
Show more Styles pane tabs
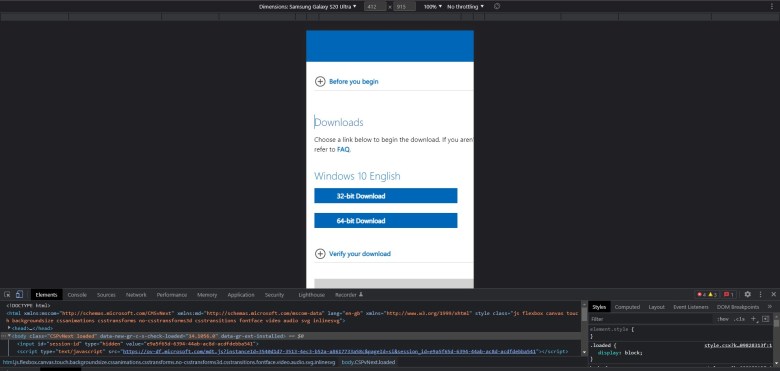point(770,307)
